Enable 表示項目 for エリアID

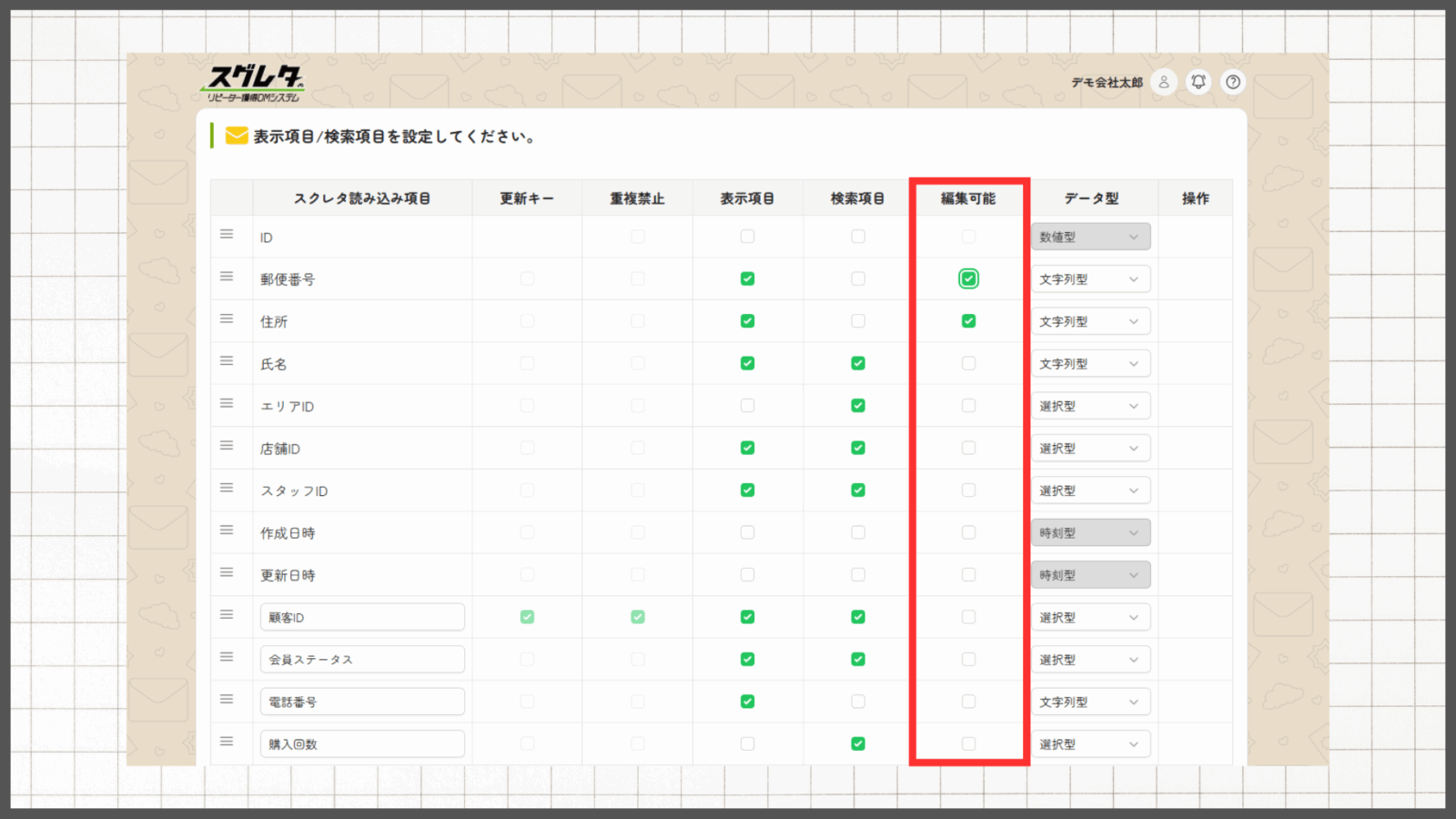tap(747, 406)
